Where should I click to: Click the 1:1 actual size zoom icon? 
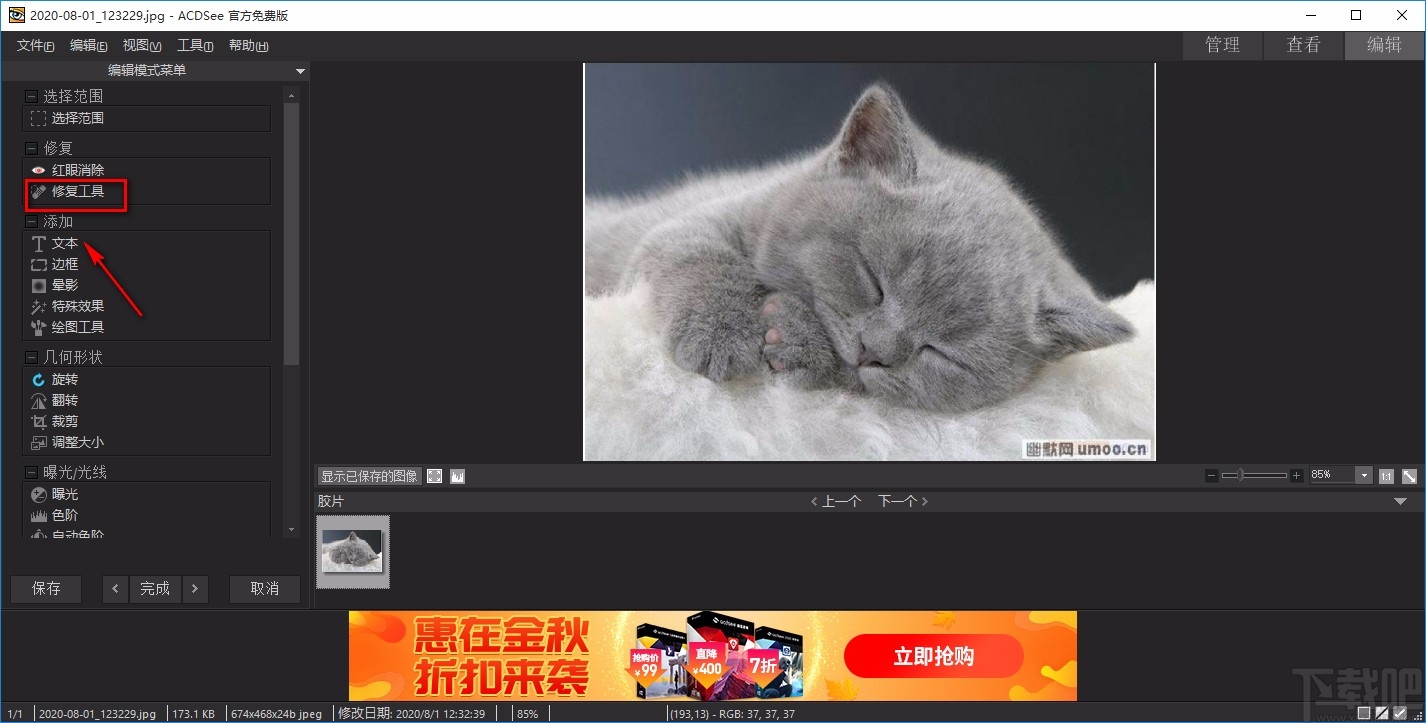(x=1385, y=475)
